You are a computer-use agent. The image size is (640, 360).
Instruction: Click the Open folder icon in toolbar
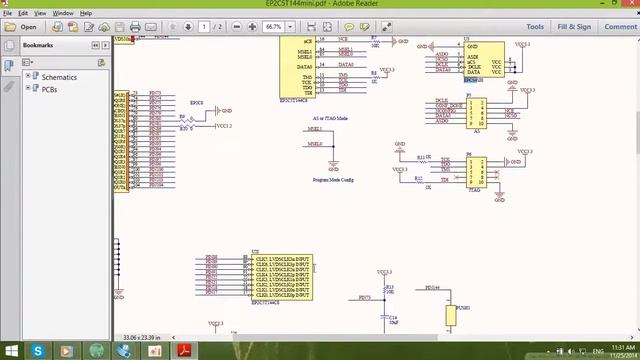(x=10, y=27)
